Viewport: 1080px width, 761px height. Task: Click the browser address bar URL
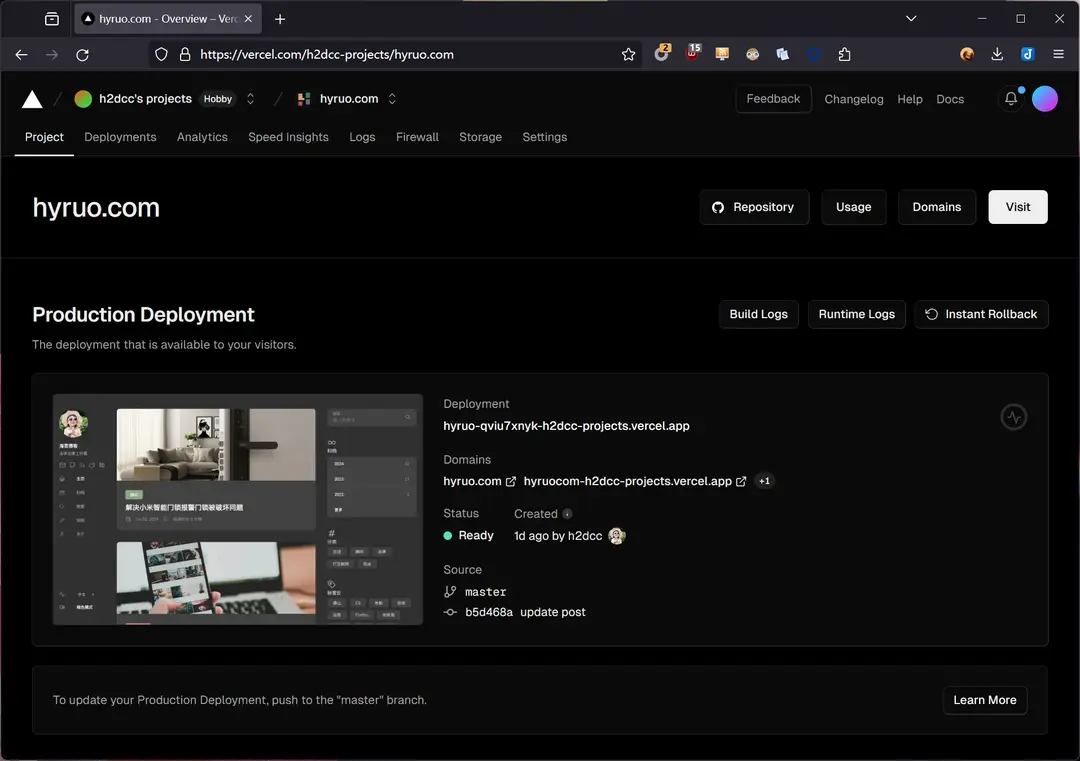pos(326,55)
